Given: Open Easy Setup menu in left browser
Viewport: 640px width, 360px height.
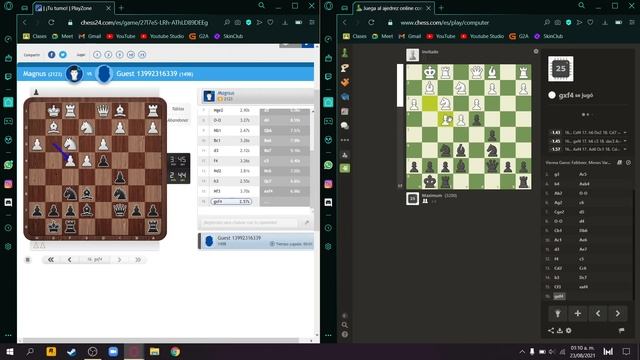Looking at the screenshot, I should 312,22.
